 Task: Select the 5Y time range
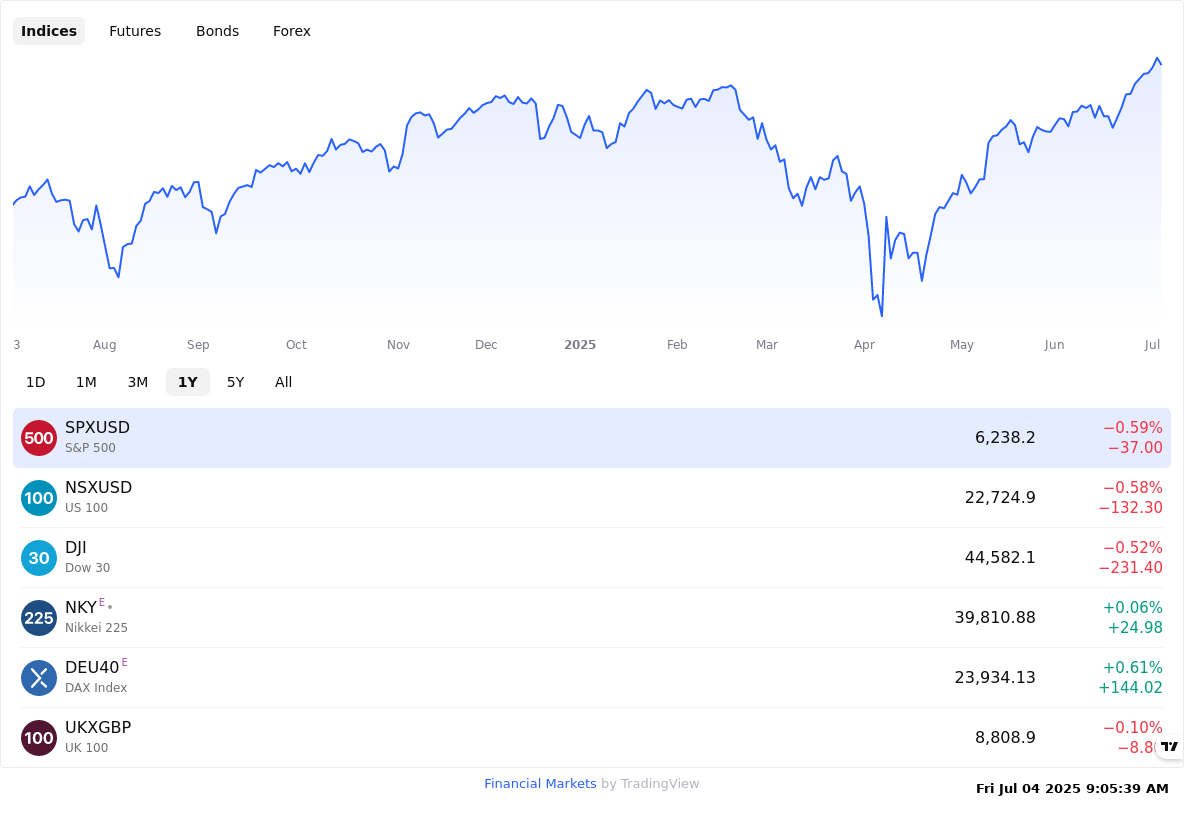(236, 382)
